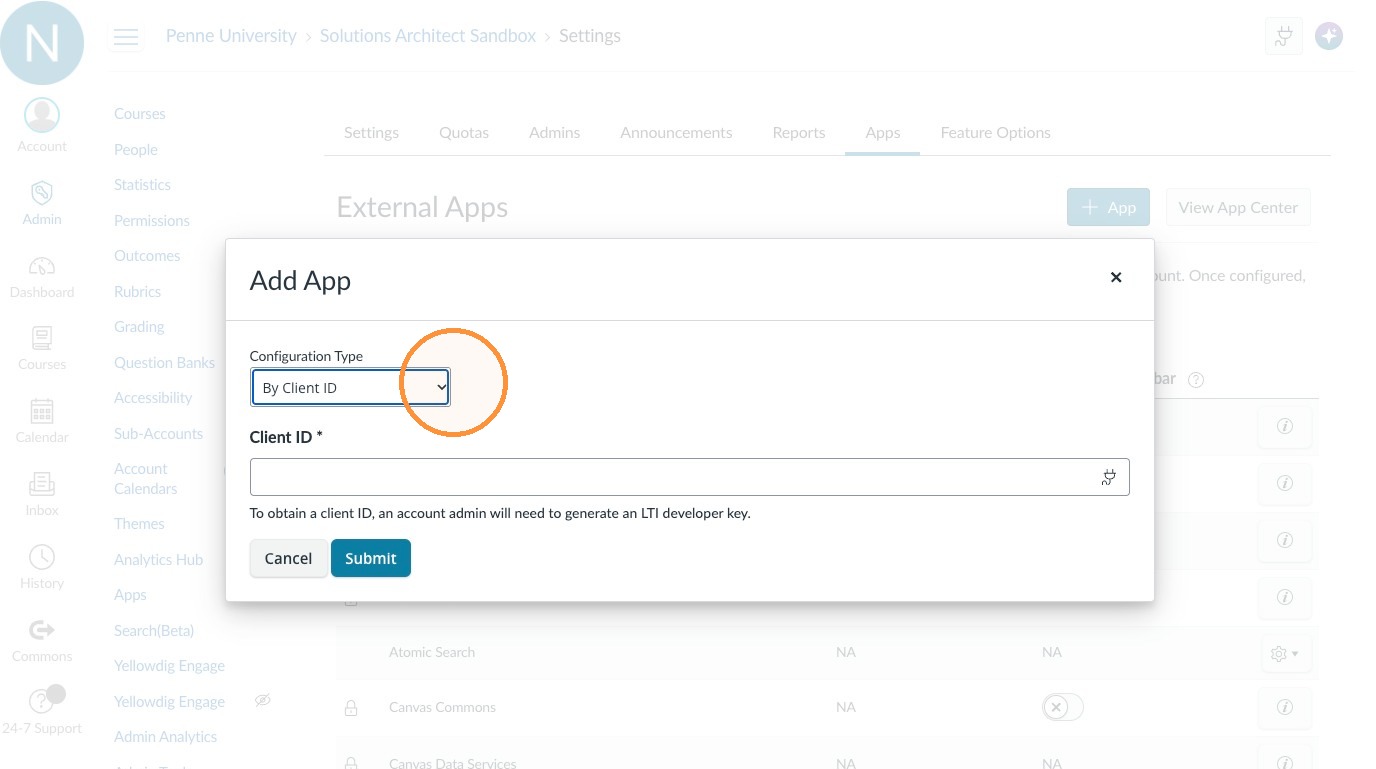
Task: Click the Canvas Commons app name
Action: coord(442,707)
